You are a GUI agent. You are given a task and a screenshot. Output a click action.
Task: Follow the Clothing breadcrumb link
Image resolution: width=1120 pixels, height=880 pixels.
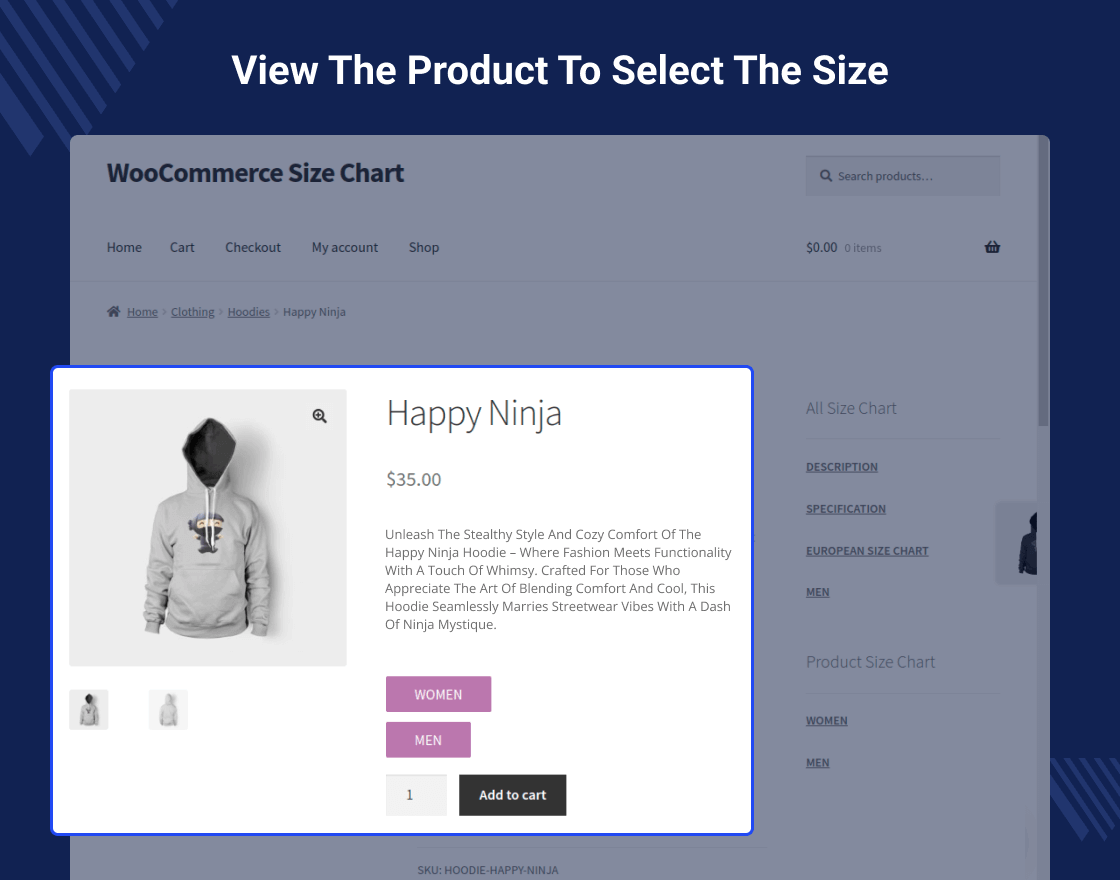point(192,312)
